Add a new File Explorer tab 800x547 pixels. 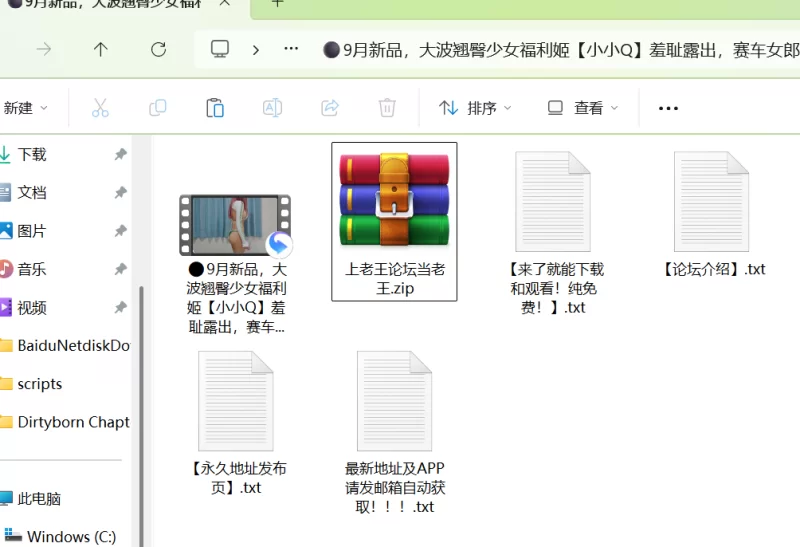pos(278,4)
